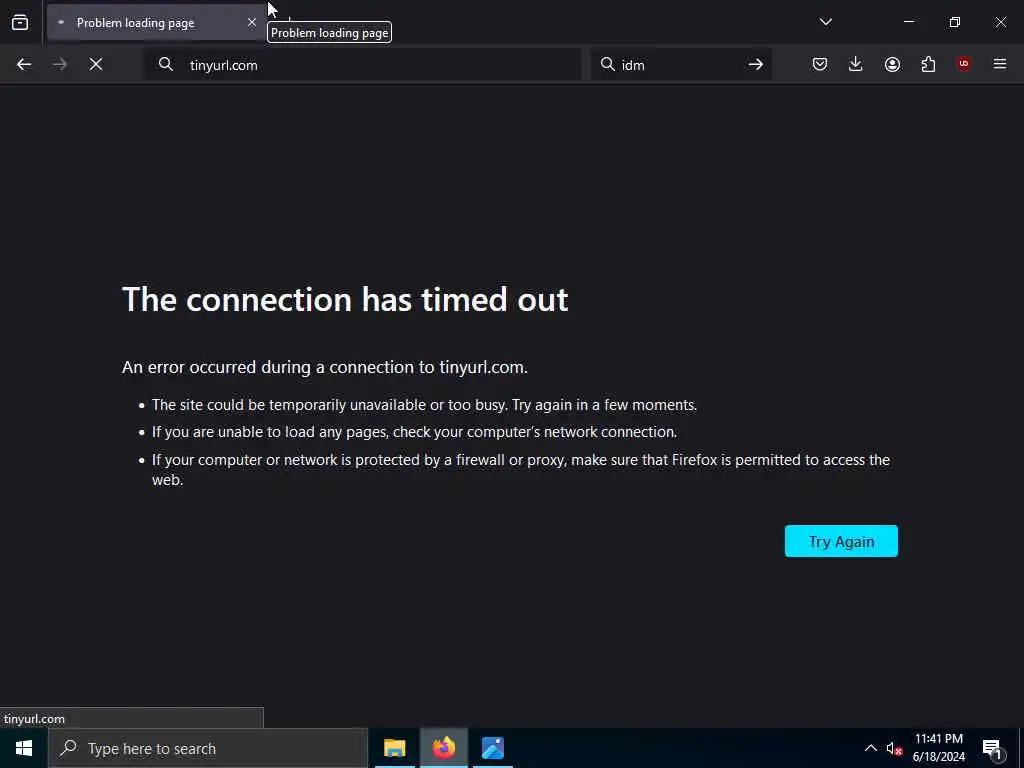Go forward one page
1024x768 pixels.
click(60, 64)
